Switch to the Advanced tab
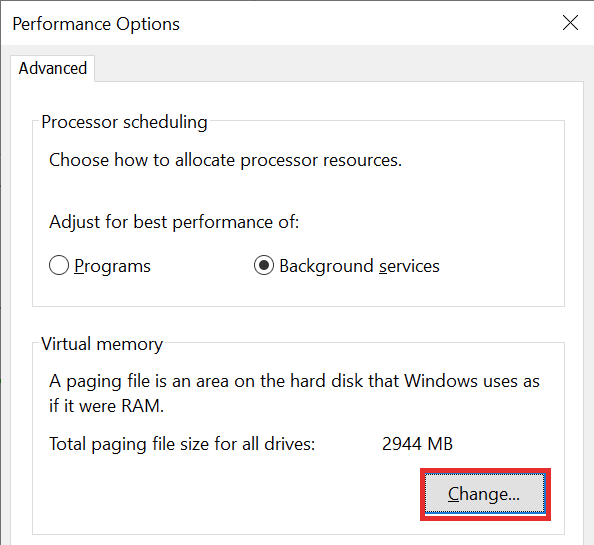The height and width of the screenshot is (545, 594). coord(53,69)
